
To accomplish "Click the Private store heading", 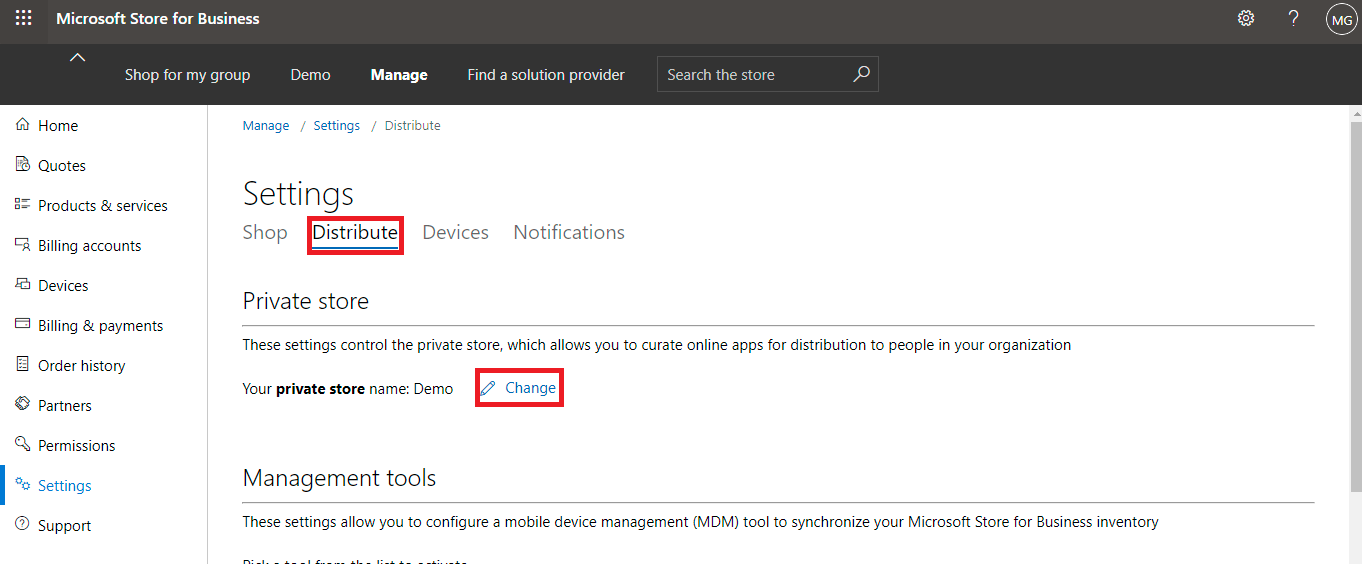I will (306, 301).
